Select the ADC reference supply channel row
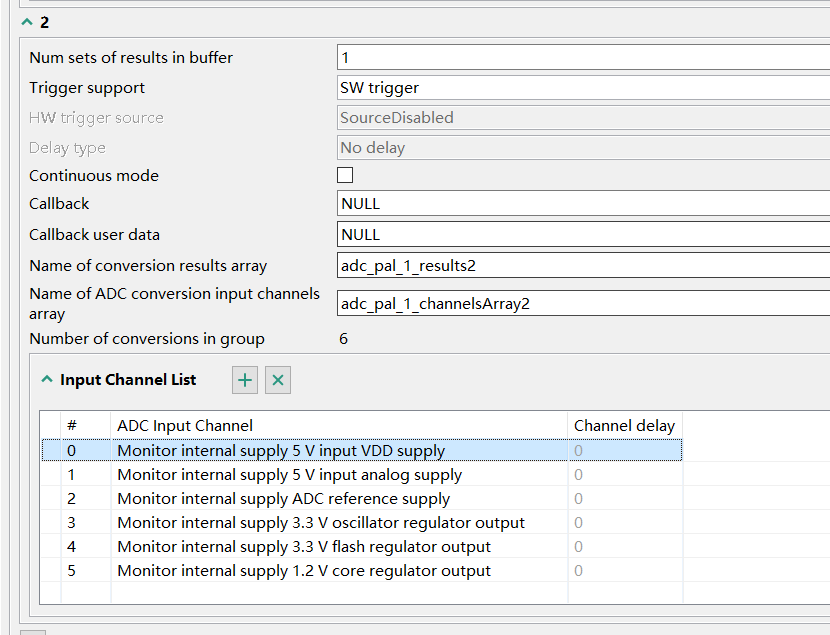This screenshot has height=635, width=830. tap(283, 499)
